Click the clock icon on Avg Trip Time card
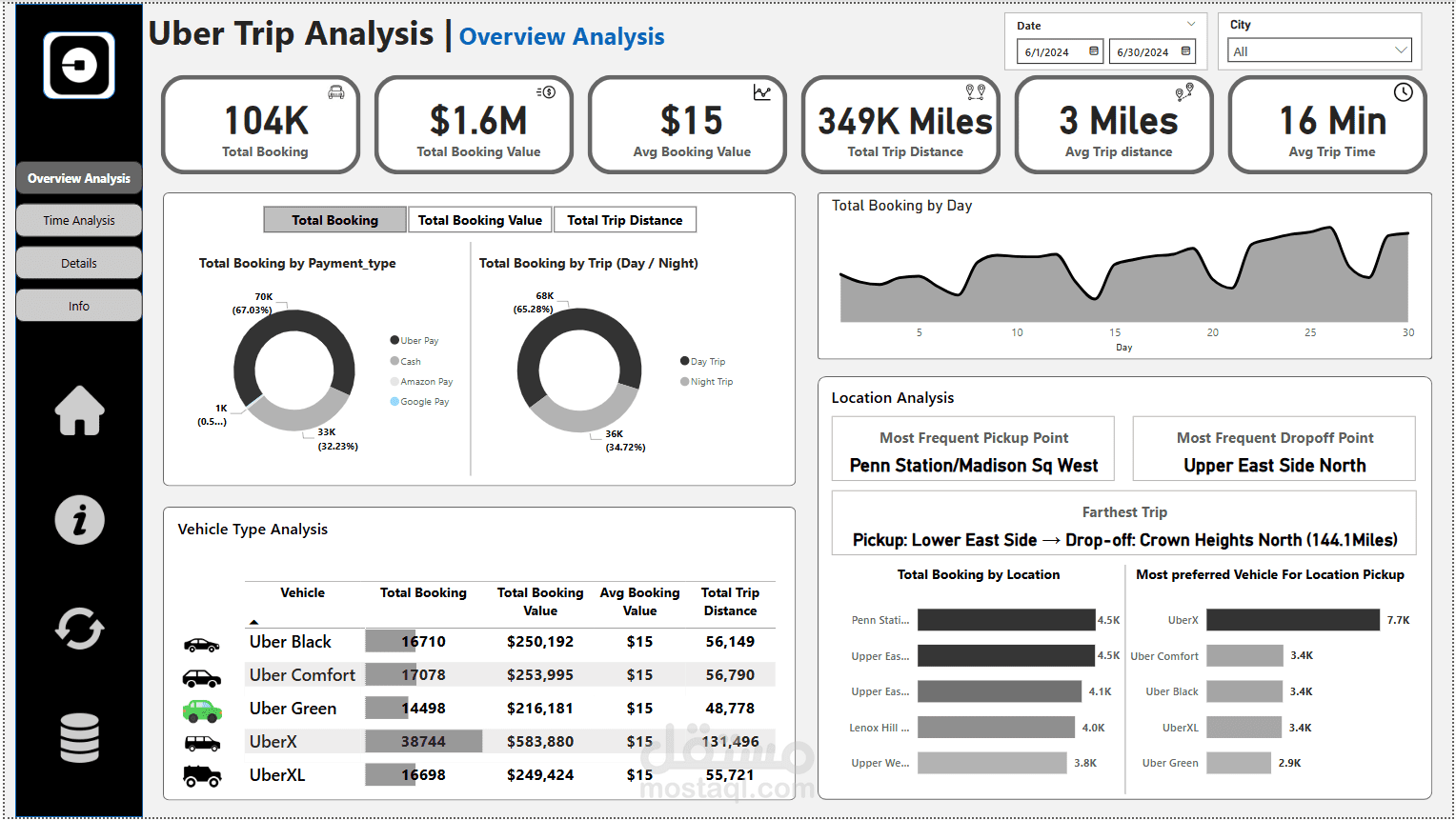Image resolution: width=1456 pixels, height=820 pixels. coord(1402,92)
